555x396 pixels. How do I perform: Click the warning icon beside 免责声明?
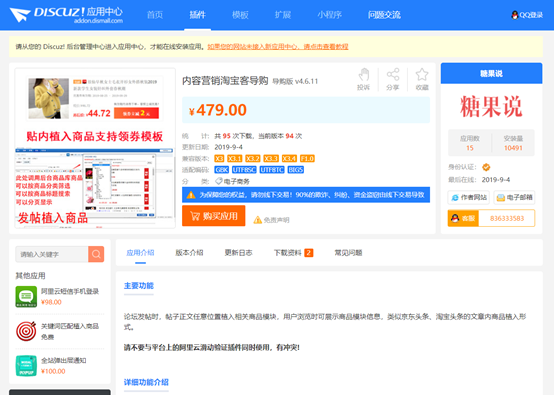258,220
